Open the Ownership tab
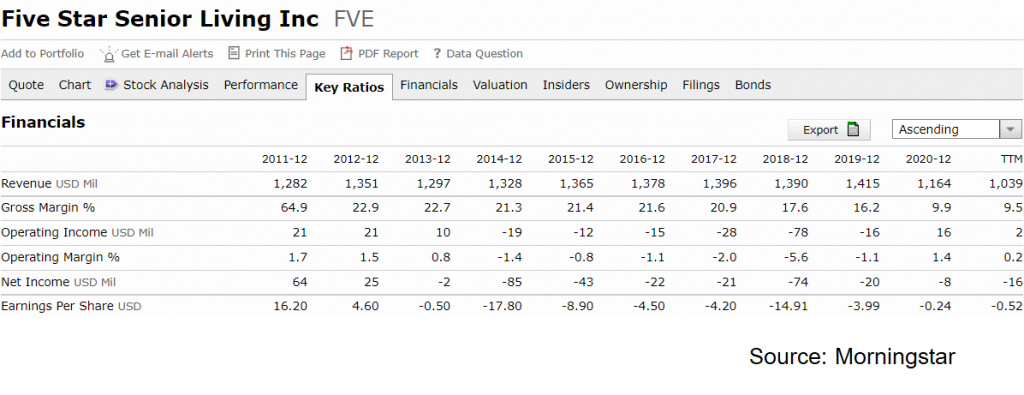Viewport: 1024px width, 395px height. click(x=636, y=85)
